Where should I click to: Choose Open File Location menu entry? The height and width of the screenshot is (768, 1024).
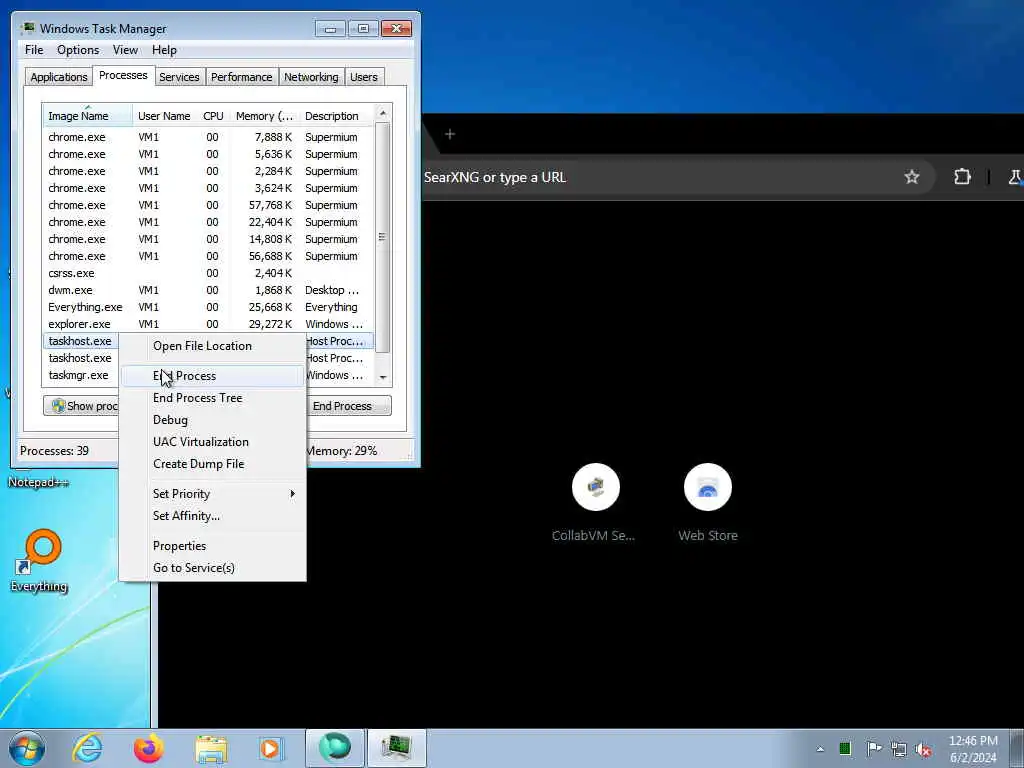point(212,345)
